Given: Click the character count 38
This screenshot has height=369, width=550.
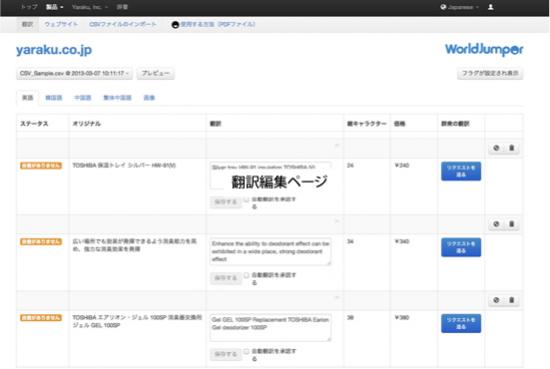Looking at the screenshot, I should (x=350, y=317).
